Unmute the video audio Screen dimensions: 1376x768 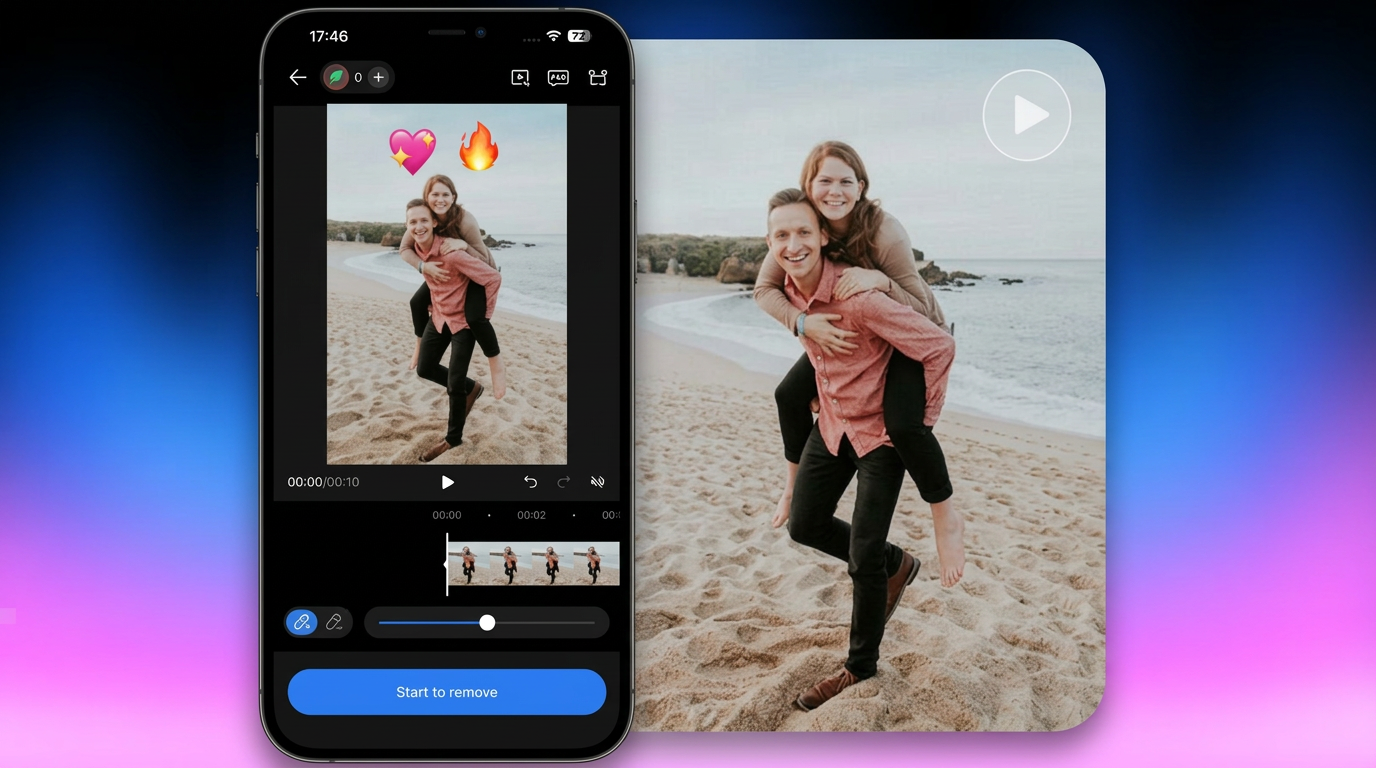pyautogui.click(x=597, y=482)
